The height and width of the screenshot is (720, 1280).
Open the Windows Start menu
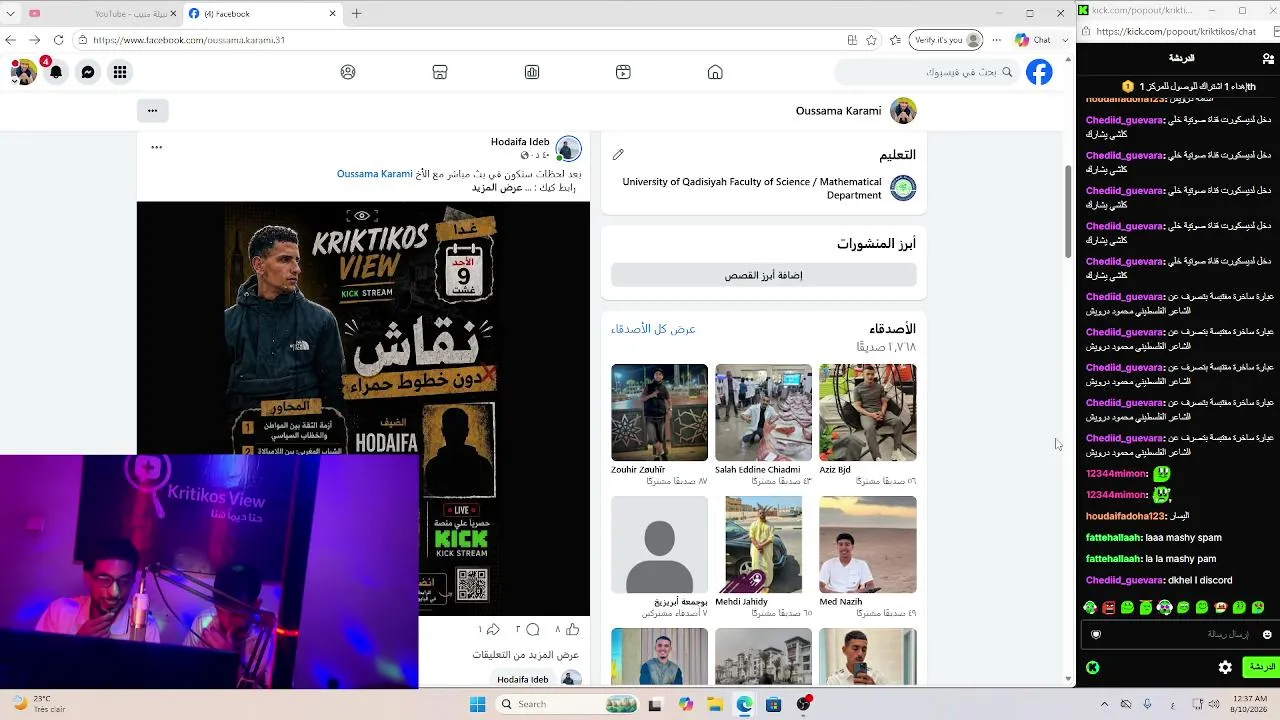[478, 704]
